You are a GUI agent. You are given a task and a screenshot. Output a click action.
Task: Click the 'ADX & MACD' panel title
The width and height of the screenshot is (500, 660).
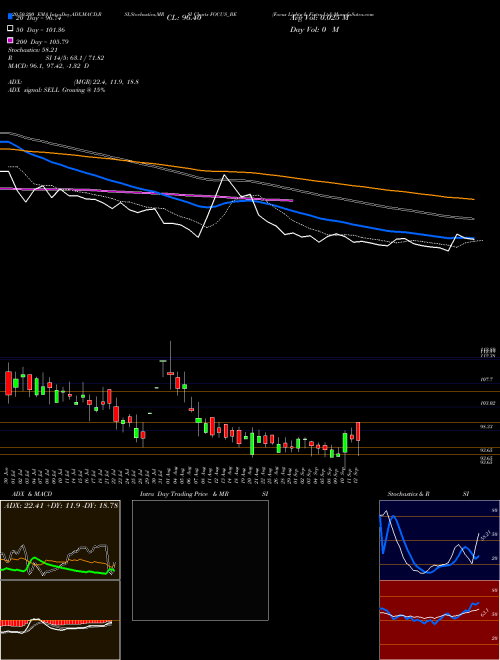[x=32, y=494]
